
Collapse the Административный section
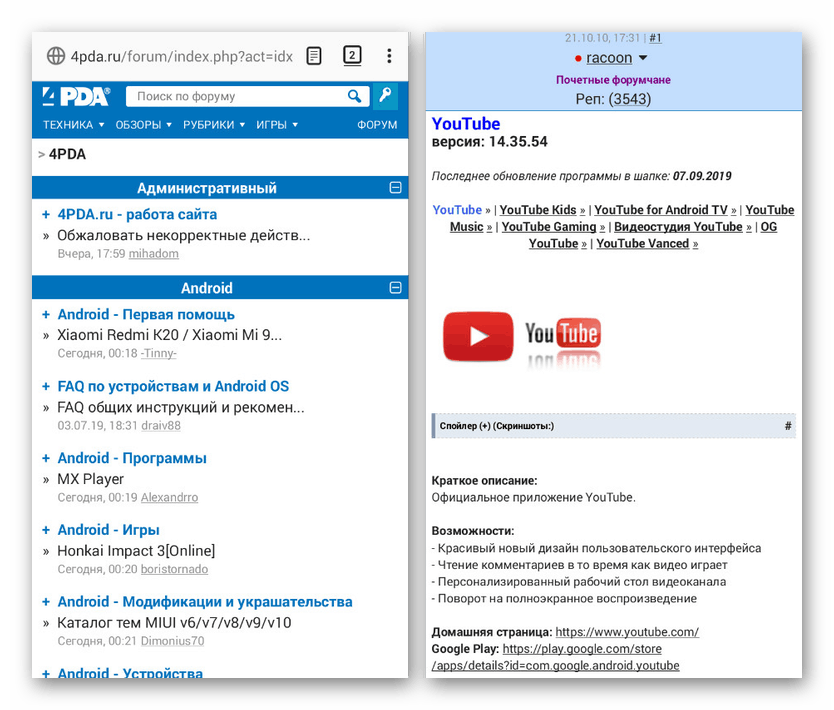coord(395,188)
